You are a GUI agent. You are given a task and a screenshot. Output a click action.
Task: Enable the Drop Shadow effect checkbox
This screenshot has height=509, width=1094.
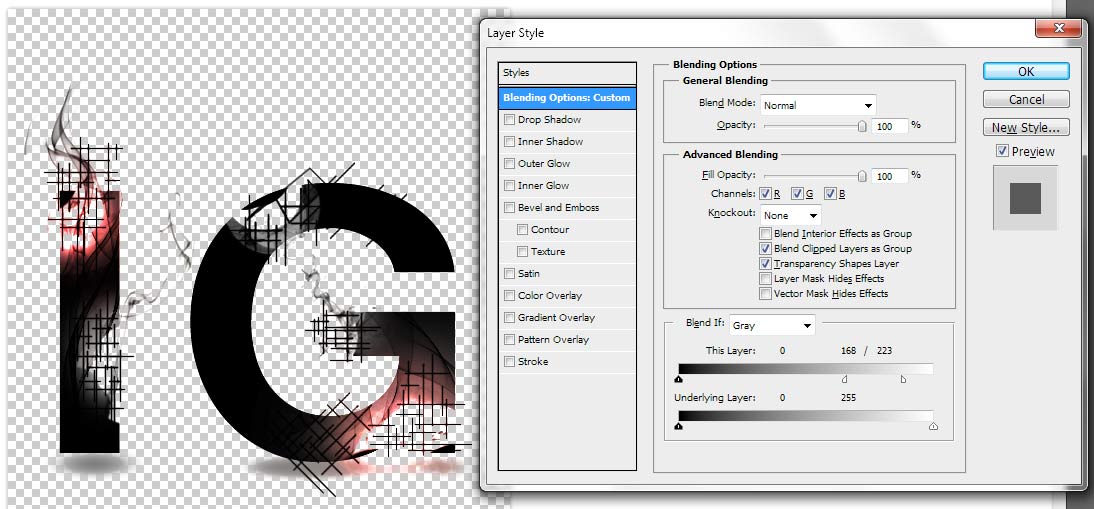(510, 120)
